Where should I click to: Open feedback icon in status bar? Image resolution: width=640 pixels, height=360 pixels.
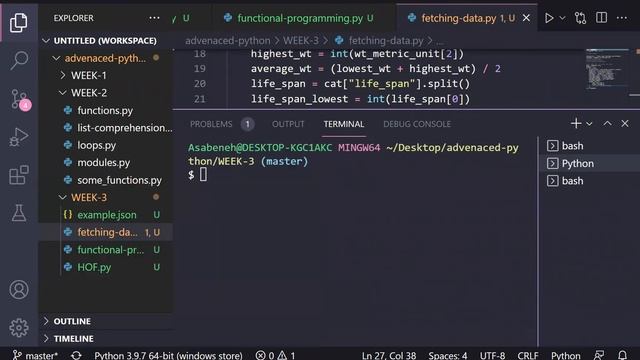[x=599, y=355]
